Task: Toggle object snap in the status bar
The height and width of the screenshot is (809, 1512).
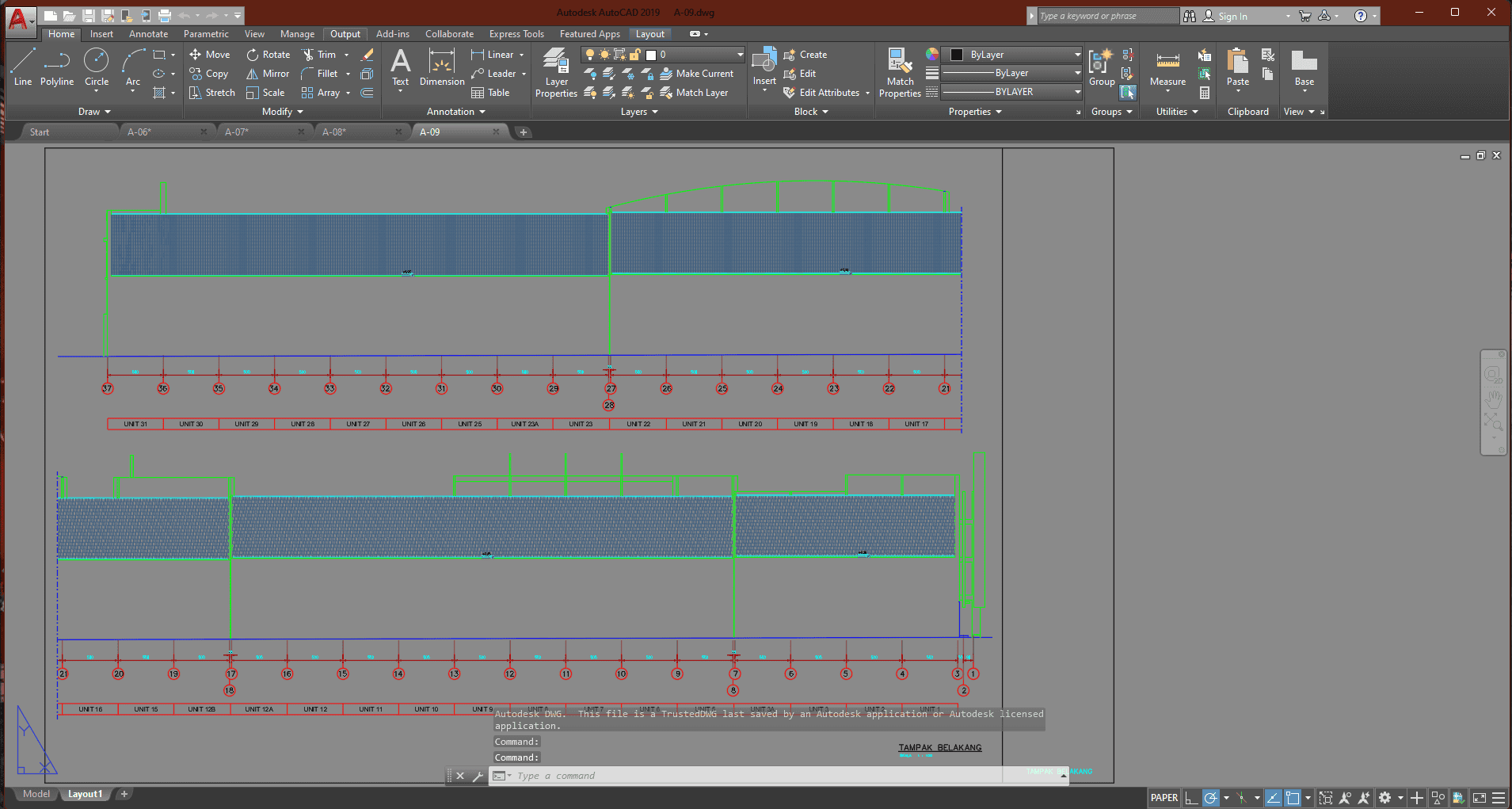Action: 1293,798
